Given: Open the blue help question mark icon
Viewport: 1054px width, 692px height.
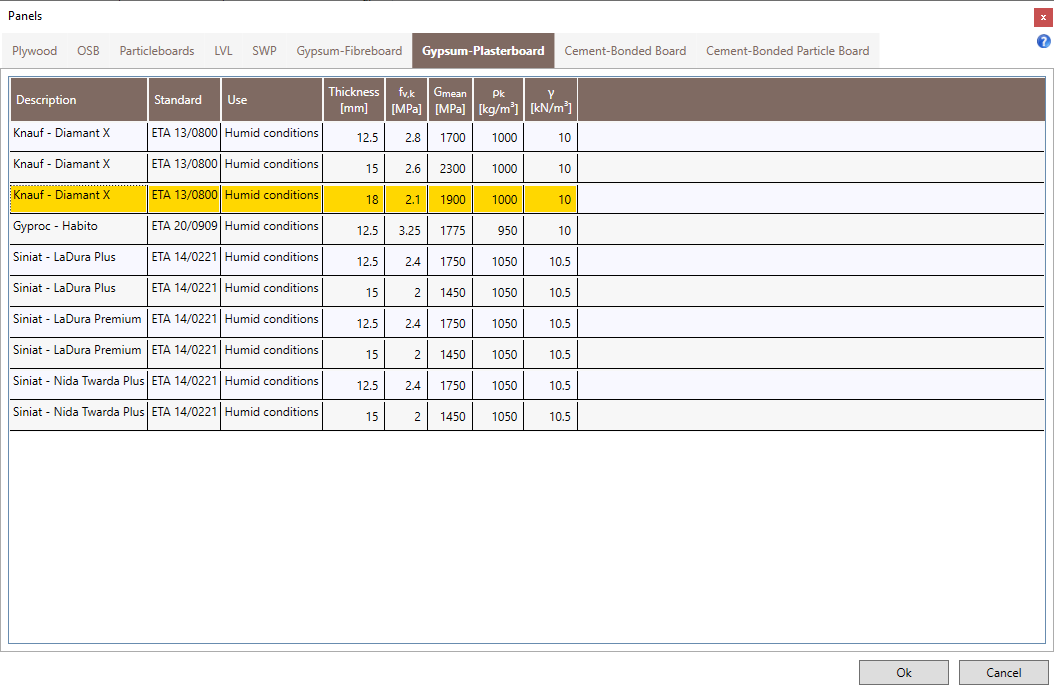Looking at the screenshot, I should [1043, 42].
